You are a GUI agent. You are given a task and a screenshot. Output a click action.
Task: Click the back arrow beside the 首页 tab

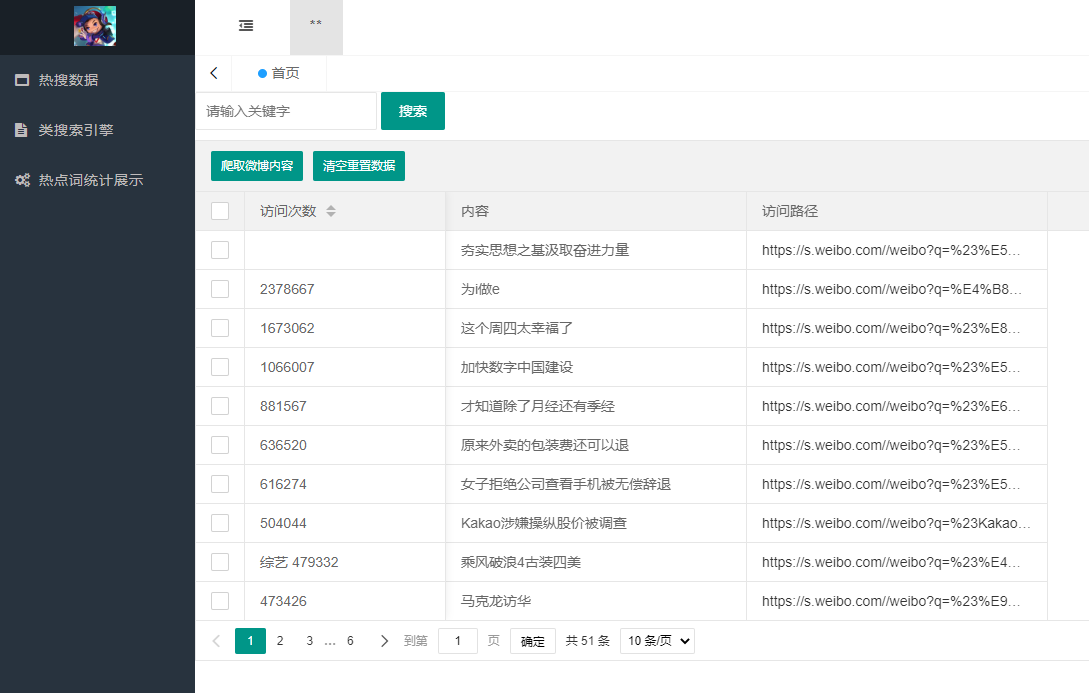click(x=213, y=73)
